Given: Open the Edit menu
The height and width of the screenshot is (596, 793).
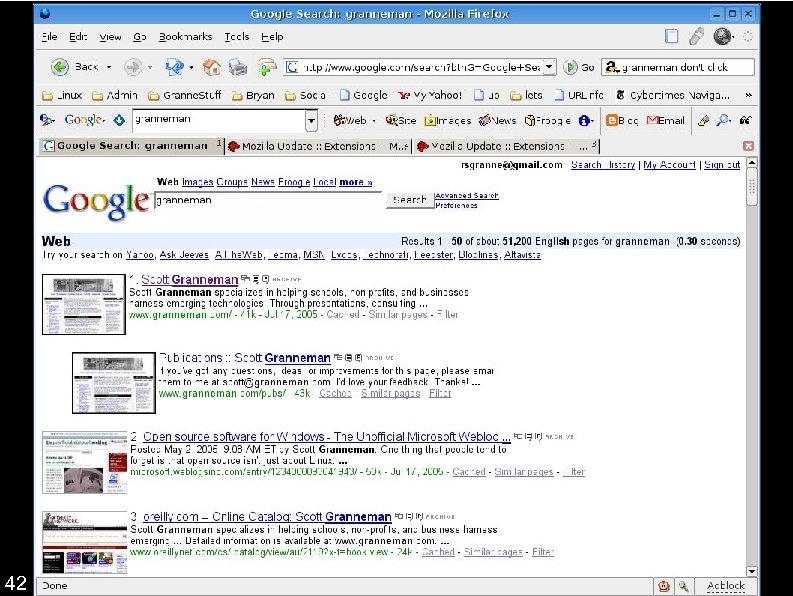Looking at the screenshot, I should (78, 36).
